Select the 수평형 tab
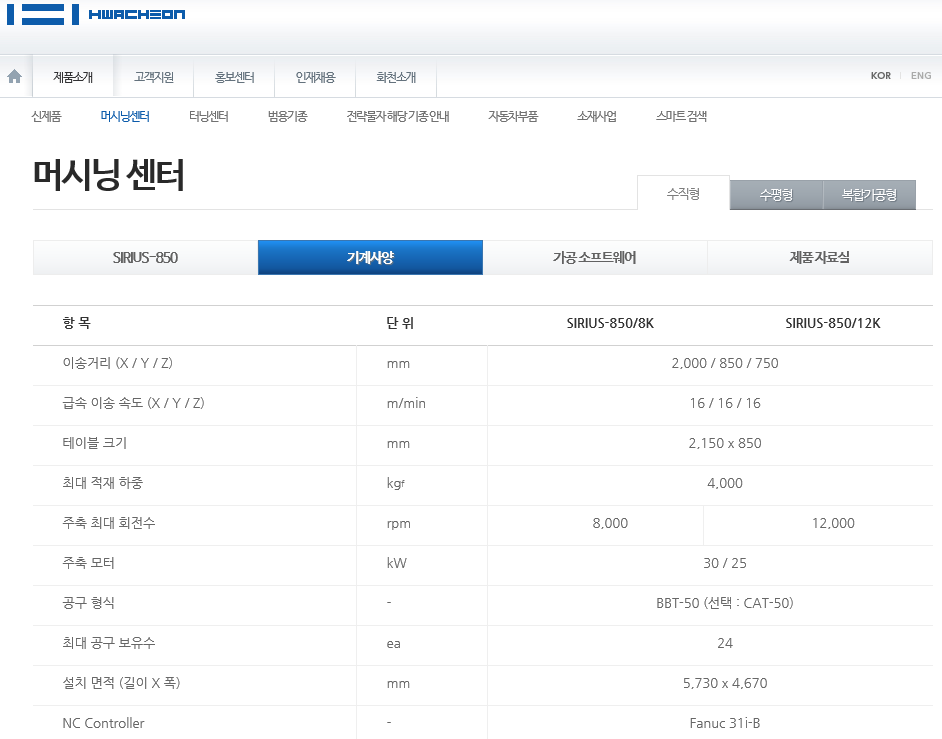 click(x=776, y=195)
